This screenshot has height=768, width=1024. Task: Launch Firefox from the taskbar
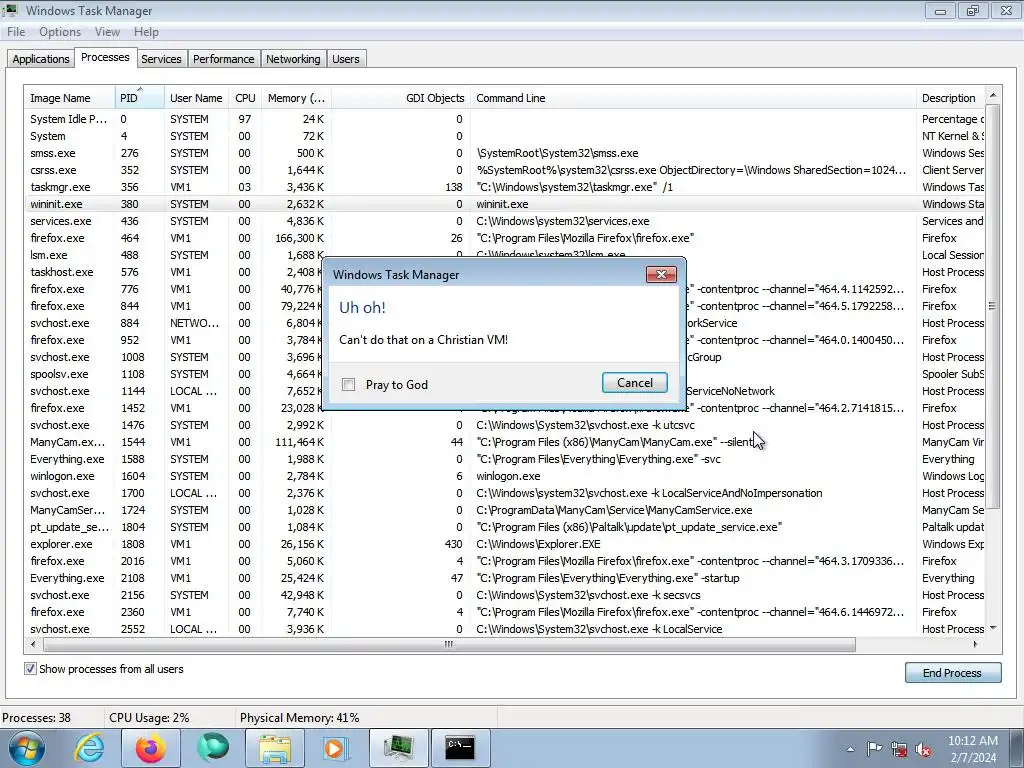point(151,748)
